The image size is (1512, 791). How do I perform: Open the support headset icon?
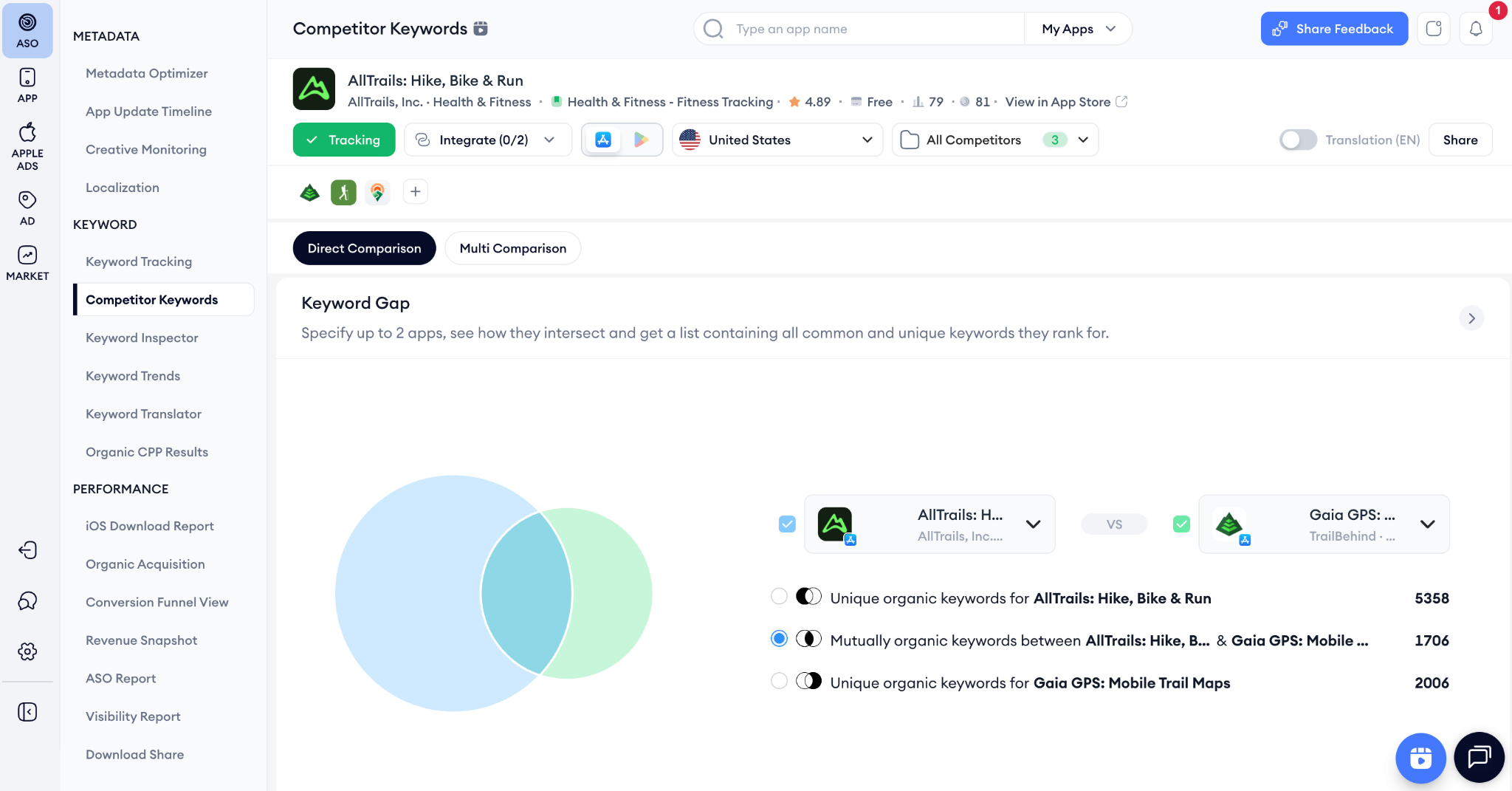click(27, 600)
